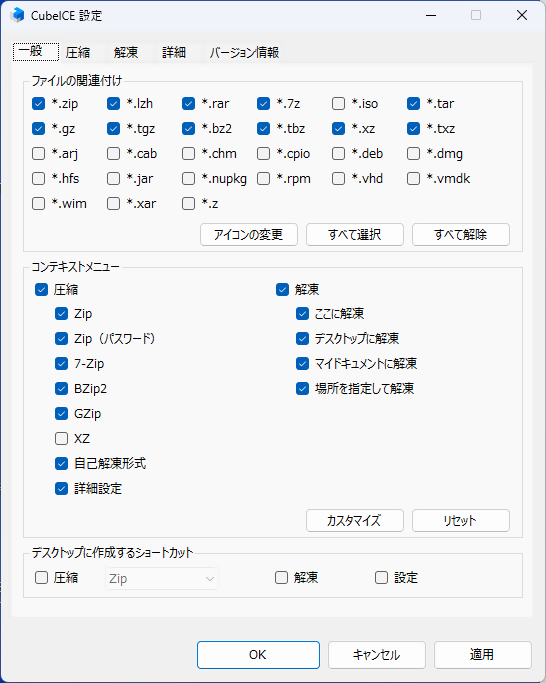This screenshot has height=683, width=546.
Task: Enable the *.jar file association
Action: click(x=113, y=179)
